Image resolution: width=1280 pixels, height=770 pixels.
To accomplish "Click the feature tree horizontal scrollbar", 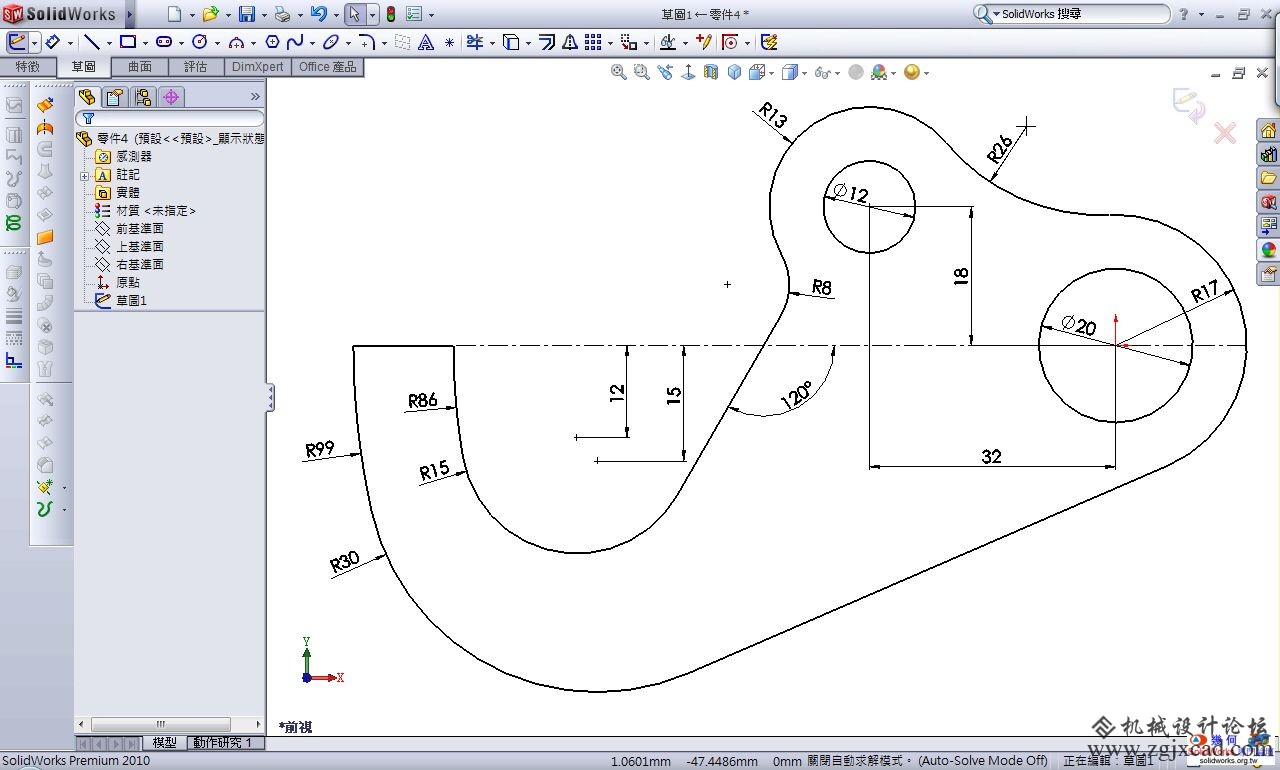I will coord(160,724).
